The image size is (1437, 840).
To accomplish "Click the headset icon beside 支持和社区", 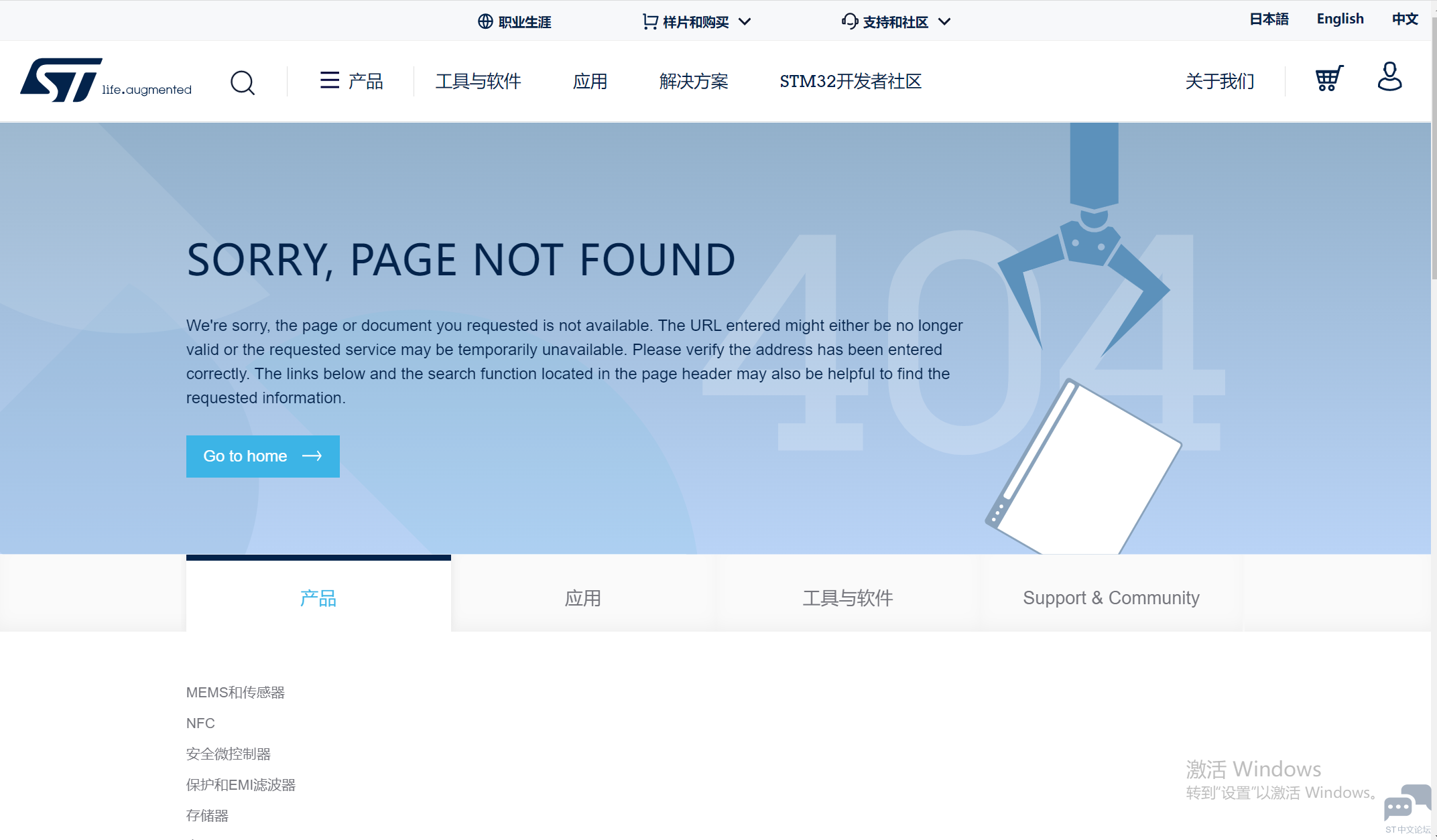I will pos(849,21).
